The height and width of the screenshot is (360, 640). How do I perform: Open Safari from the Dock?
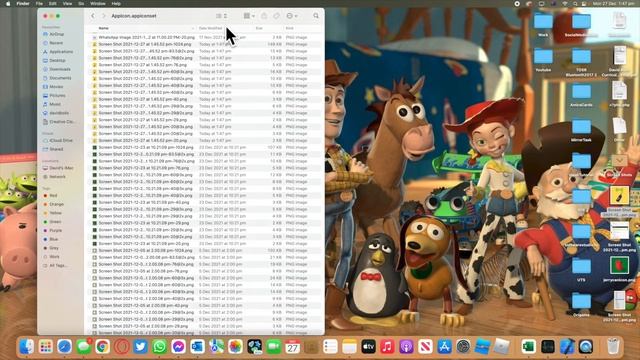point(64,347)
